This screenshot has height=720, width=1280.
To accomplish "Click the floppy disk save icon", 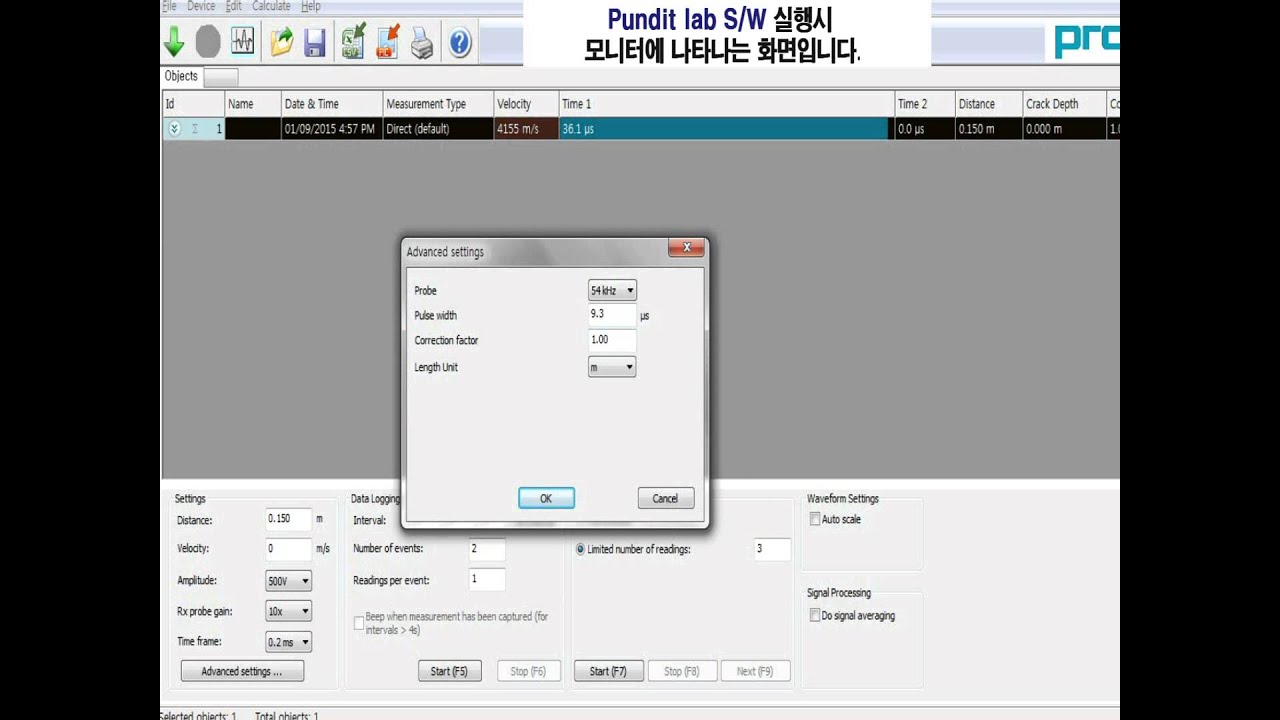I will tap(315, 42).
